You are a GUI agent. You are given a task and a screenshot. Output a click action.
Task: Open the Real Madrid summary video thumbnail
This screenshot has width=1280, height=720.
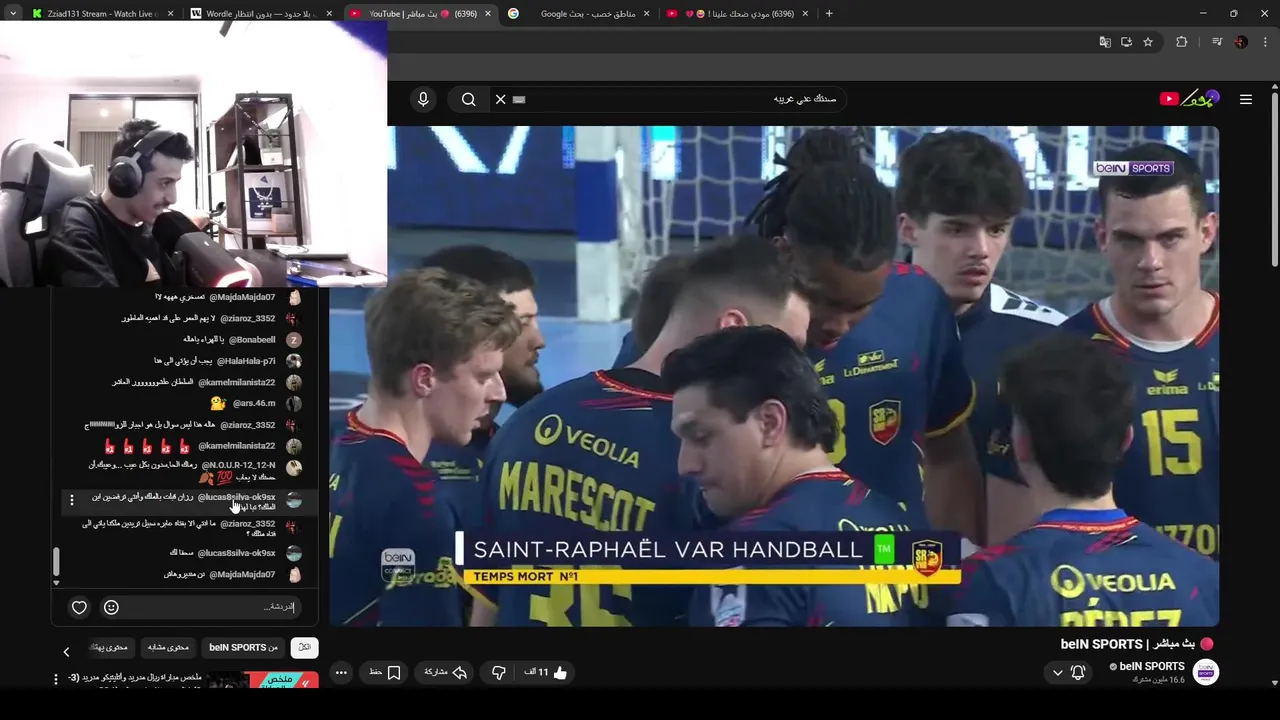click(x=264, y=681)
